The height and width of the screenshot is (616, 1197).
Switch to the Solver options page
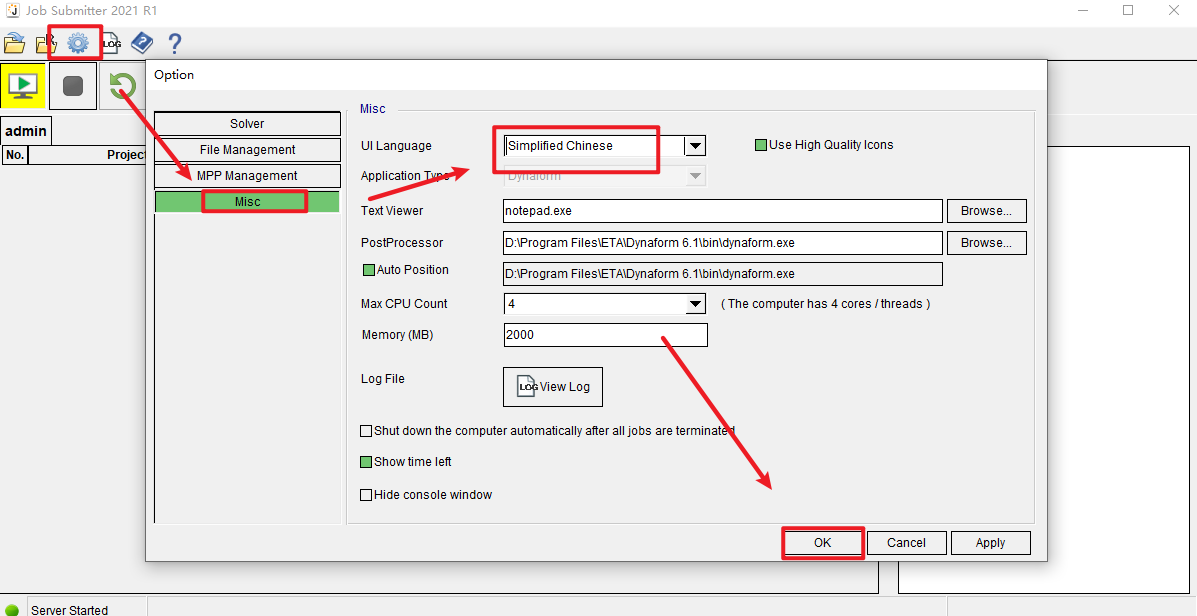pos(247,124)
